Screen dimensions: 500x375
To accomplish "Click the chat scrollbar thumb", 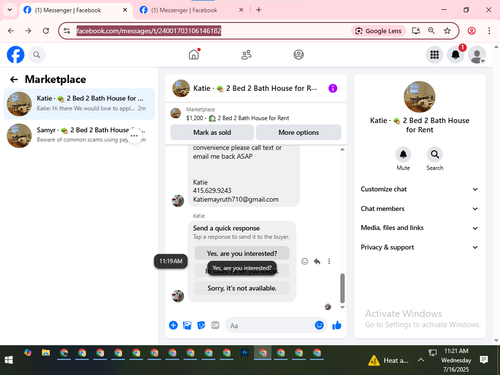I will [342, 288].
